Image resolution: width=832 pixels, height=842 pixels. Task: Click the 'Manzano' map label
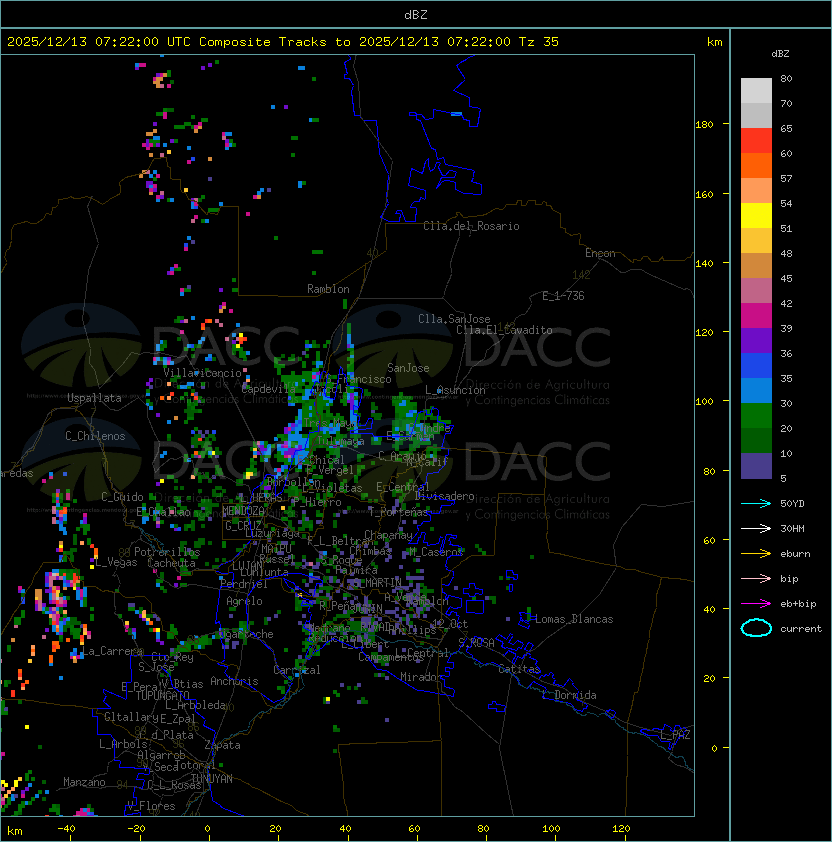click(84, 782)
